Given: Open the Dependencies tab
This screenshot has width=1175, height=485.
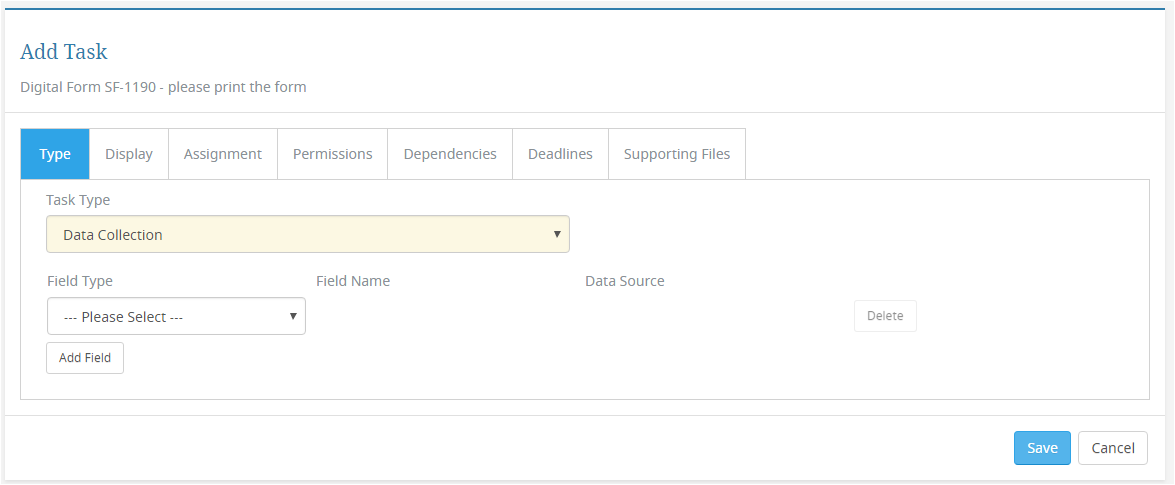Looking at the screenshot, I should click(x=450, y=154).
